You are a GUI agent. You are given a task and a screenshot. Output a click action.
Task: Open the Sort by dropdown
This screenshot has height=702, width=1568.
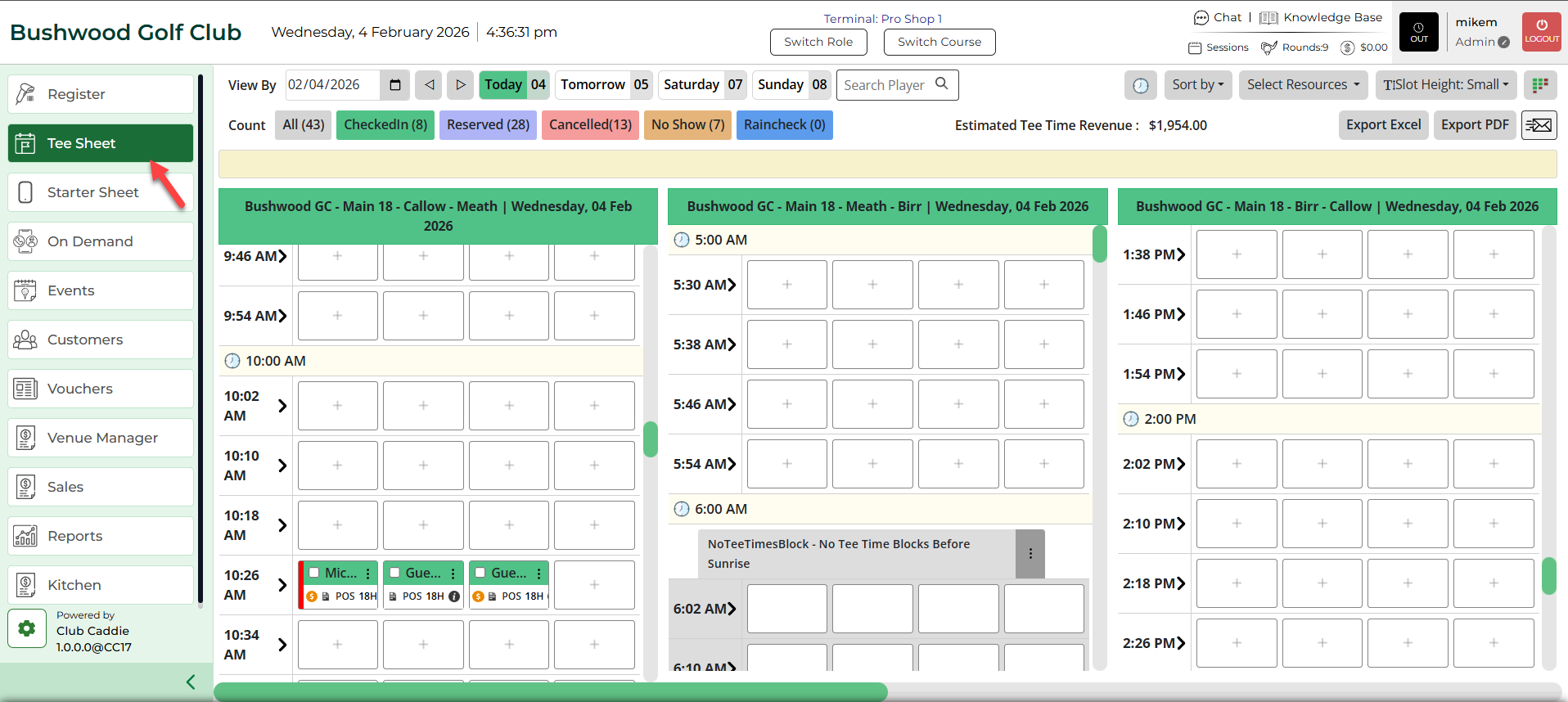click(1197, 85)
